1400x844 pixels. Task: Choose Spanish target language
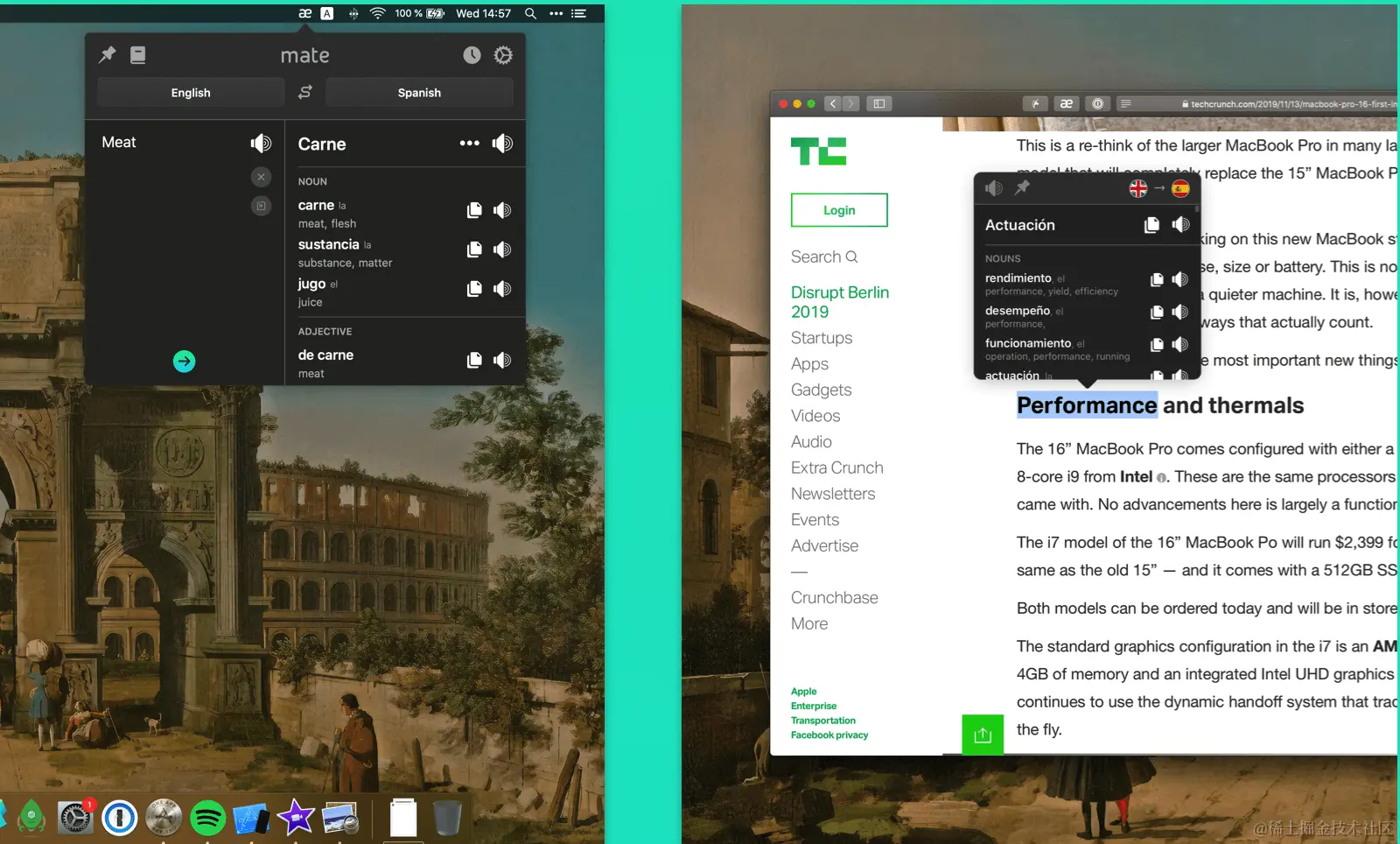(419, 92)
